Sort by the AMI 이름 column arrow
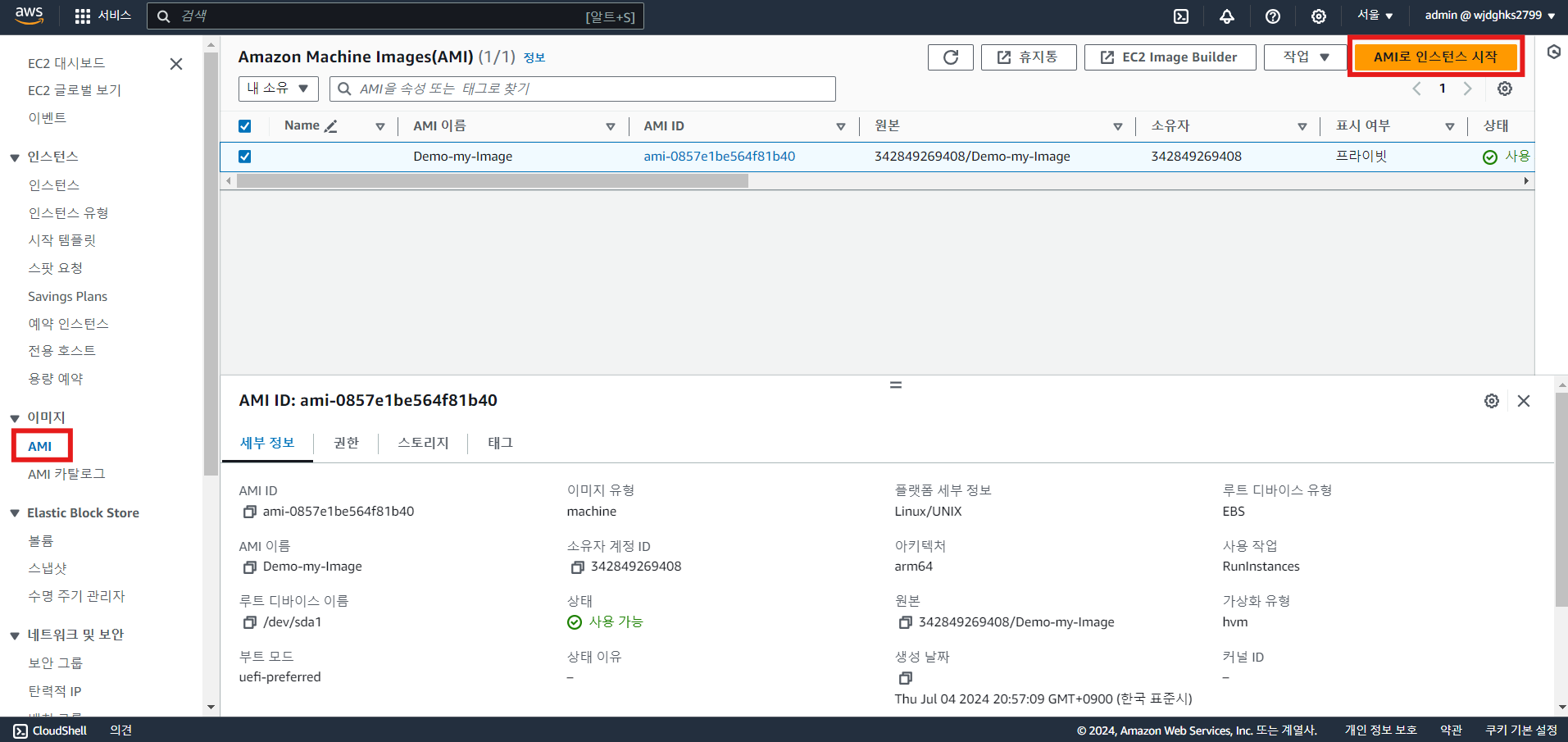This screenshot has height=742, width=1568. coord(611,126)
